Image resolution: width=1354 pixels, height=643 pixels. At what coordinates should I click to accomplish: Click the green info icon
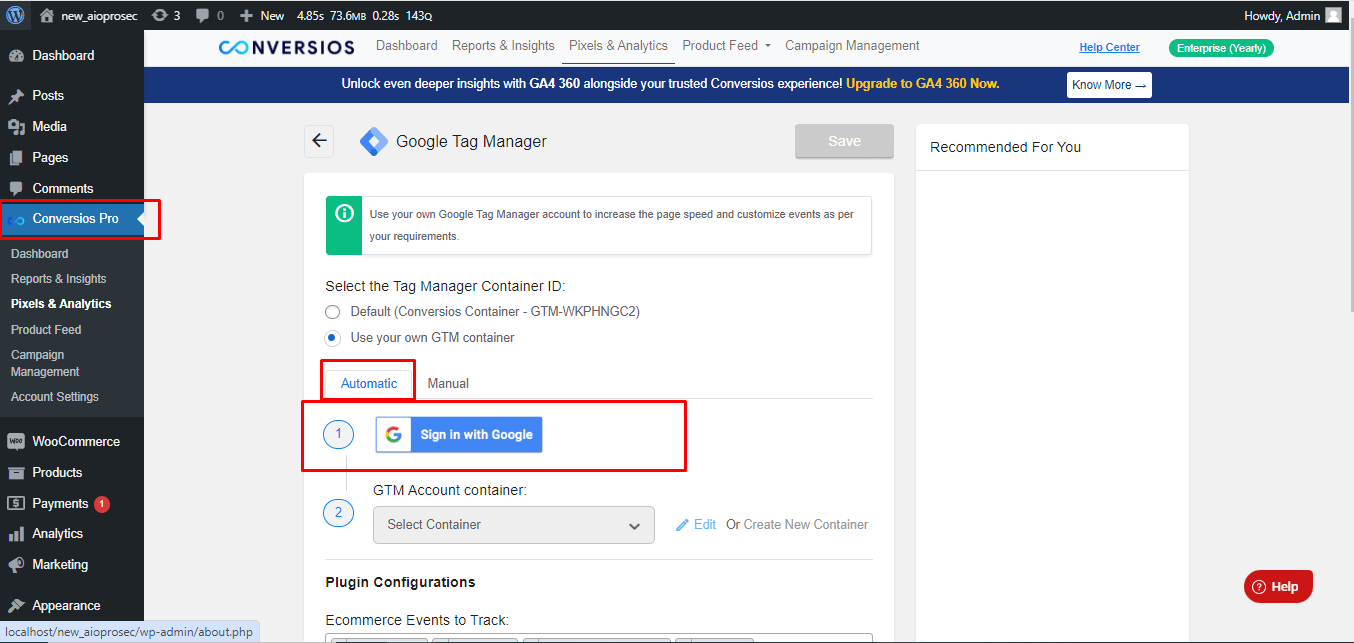point(344,213)
